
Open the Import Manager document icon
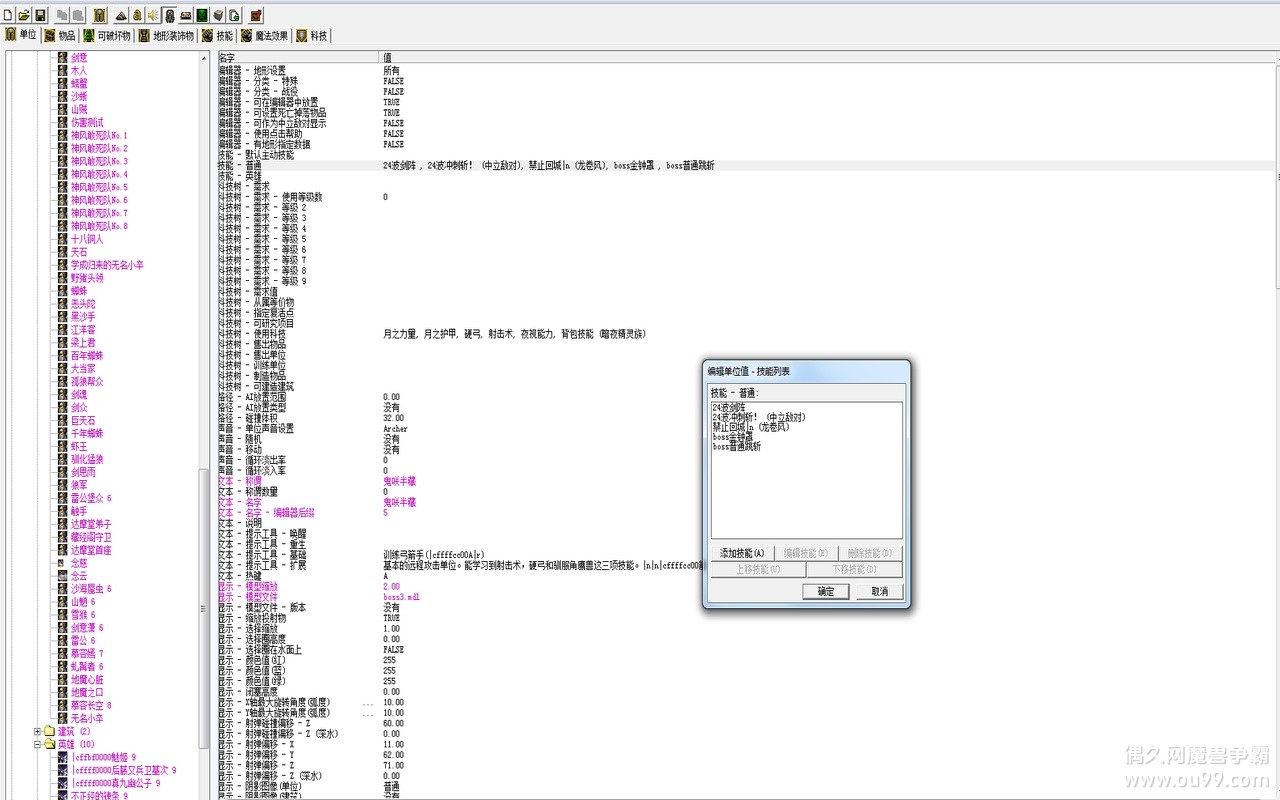tap(233, 15)
